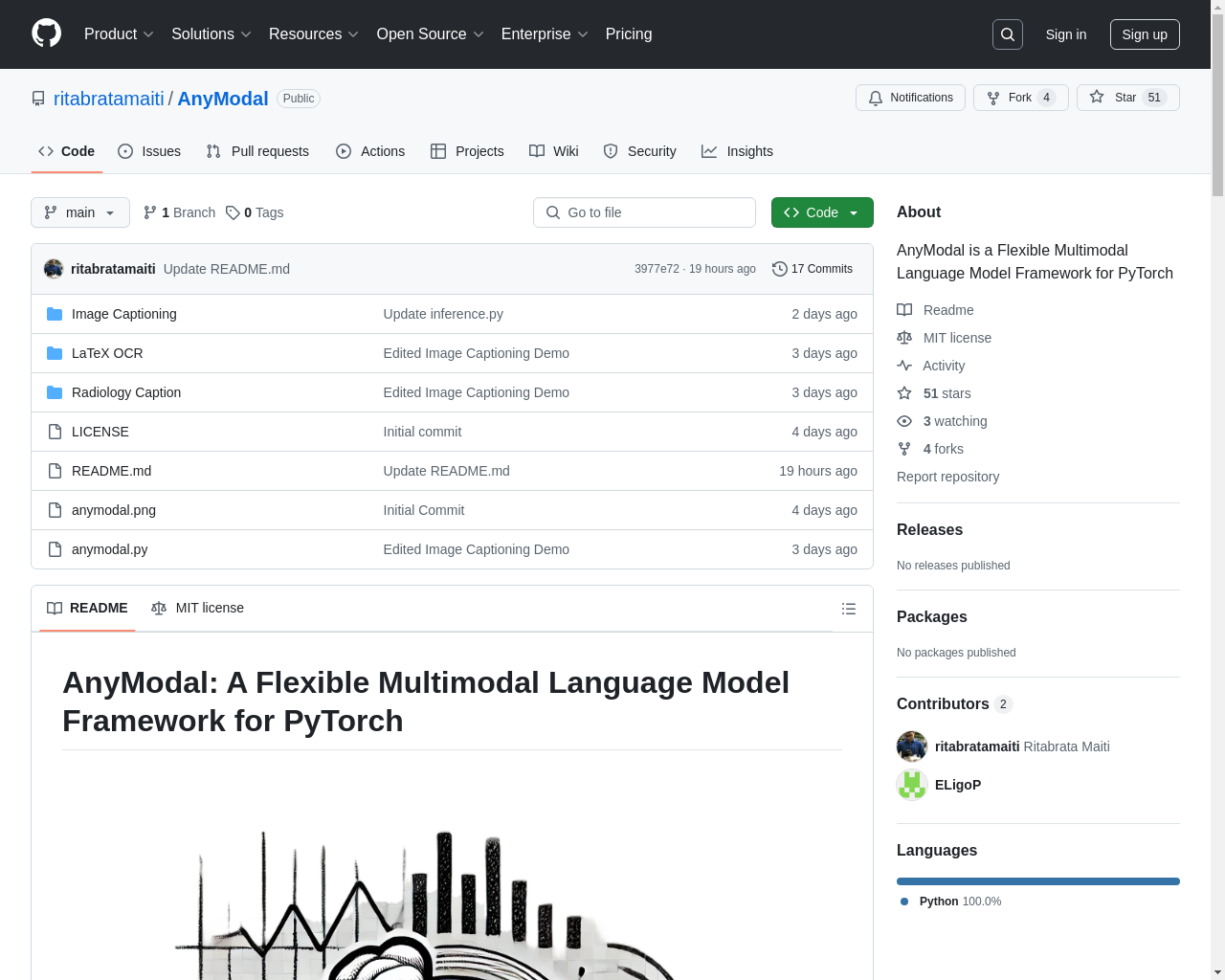Expand the Solutions menu
Image resolution: width=1225 pixels, height=980 pixels.
212,34
